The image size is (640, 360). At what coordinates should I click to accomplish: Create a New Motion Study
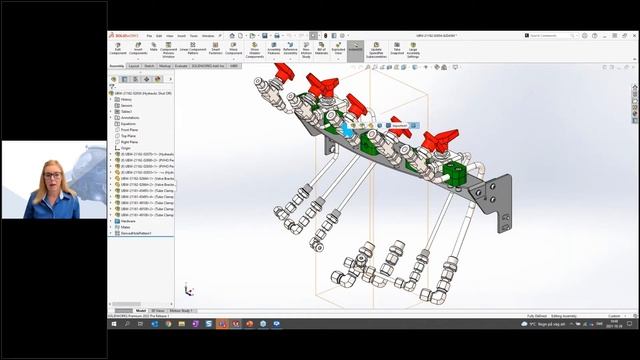click(306, 50)
